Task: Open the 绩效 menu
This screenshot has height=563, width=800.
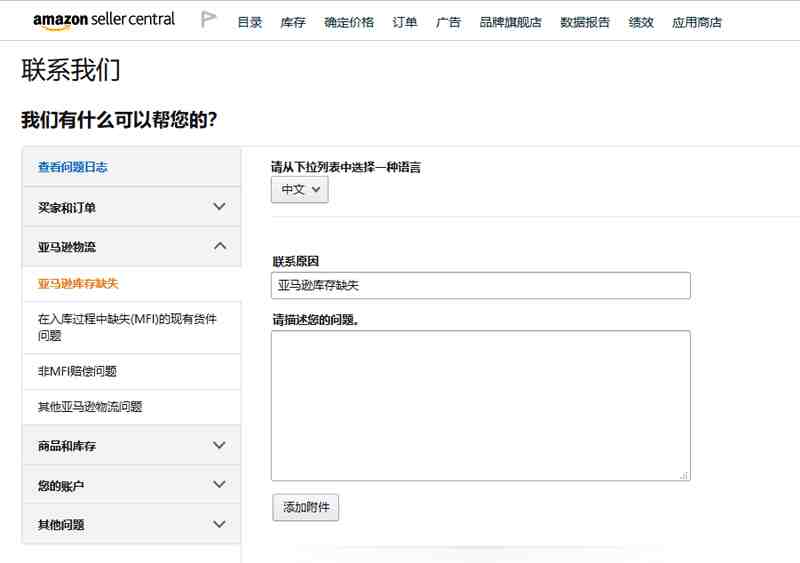Action: click(641, 22)
